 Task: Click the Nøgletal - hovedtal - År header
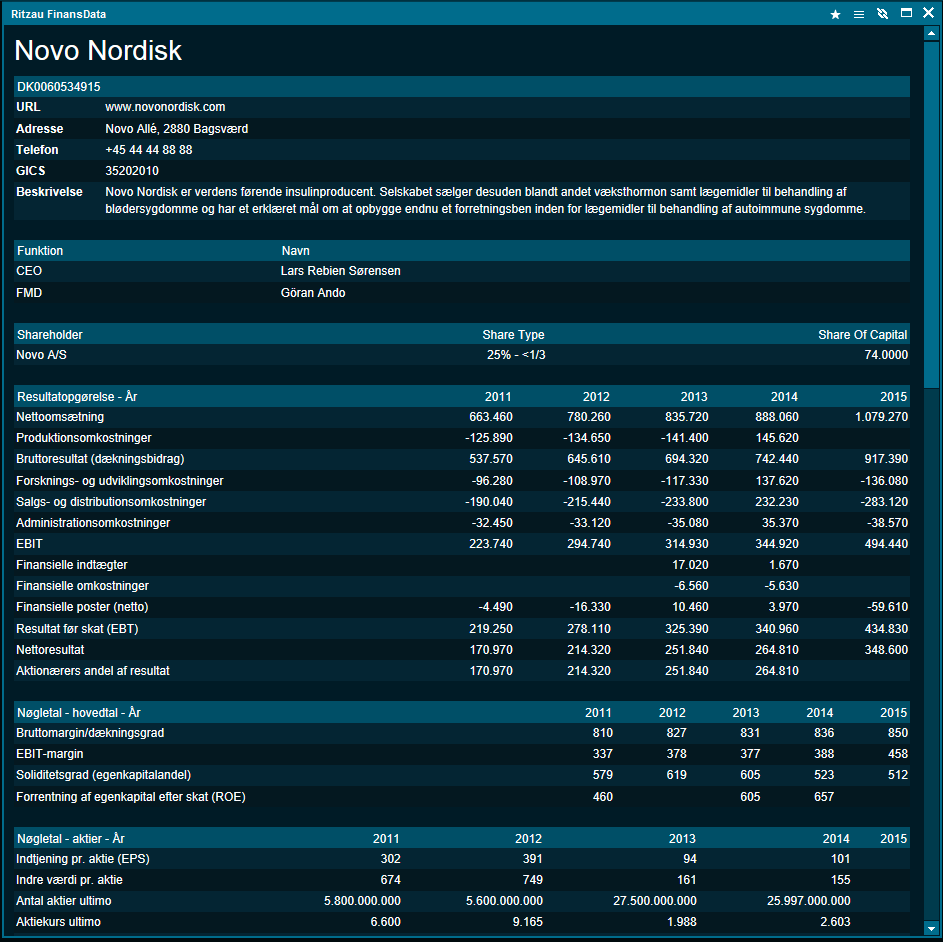point(79,713)
